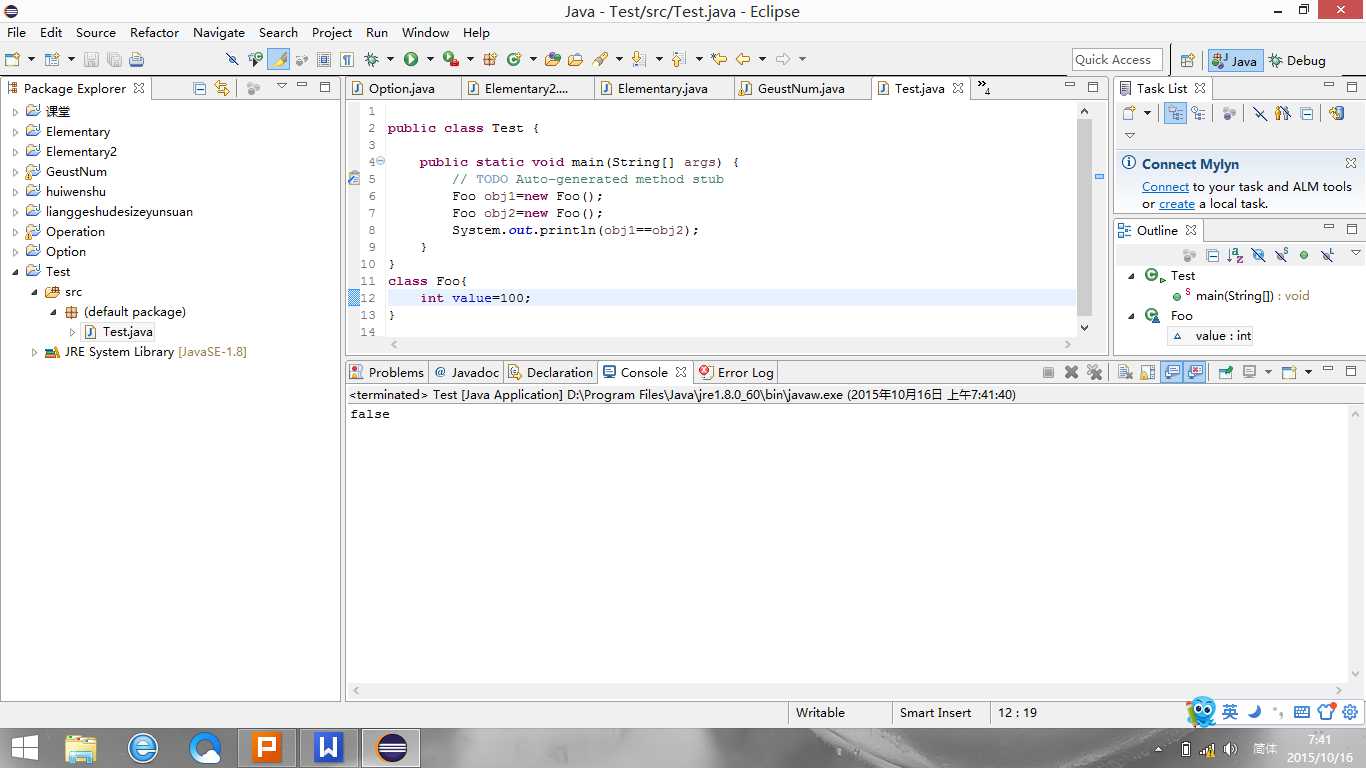Toggle Mark Occurrences highlighter
Image resolution: width=1366 pixels, height=768 pixels.
(x=278, y=59)
